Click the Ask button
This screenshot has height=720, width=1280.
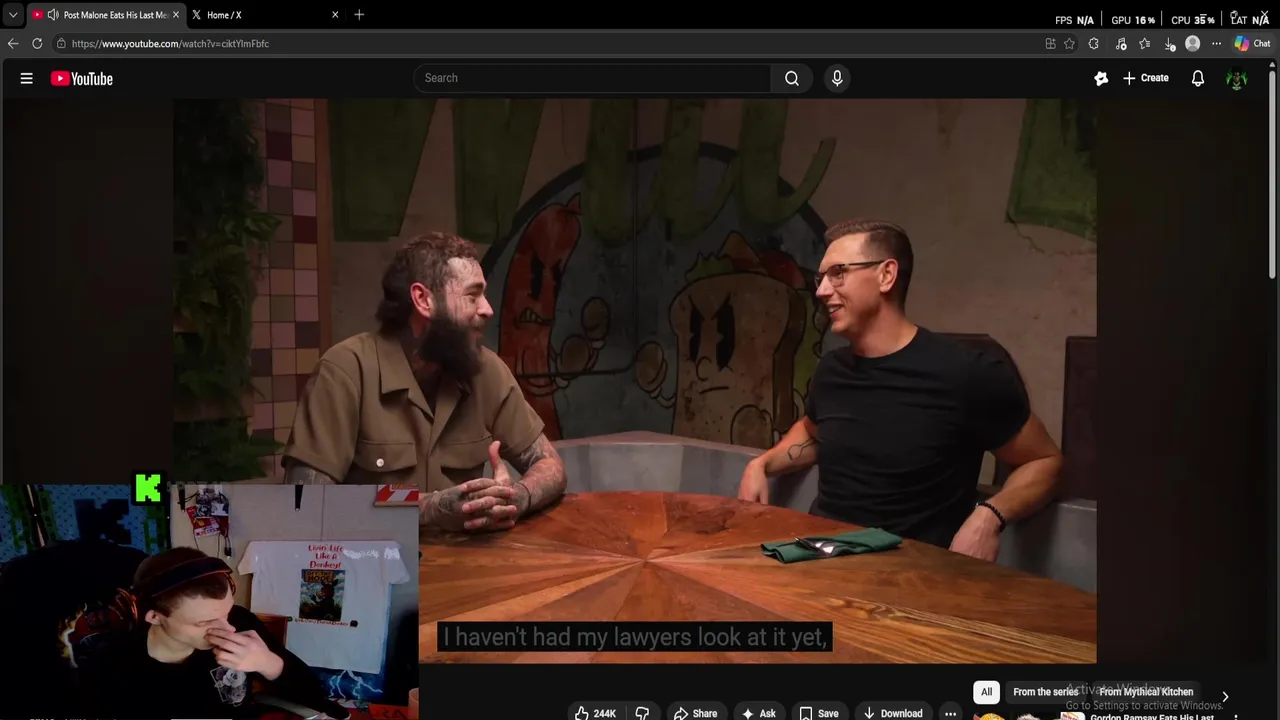click(758, 713)
